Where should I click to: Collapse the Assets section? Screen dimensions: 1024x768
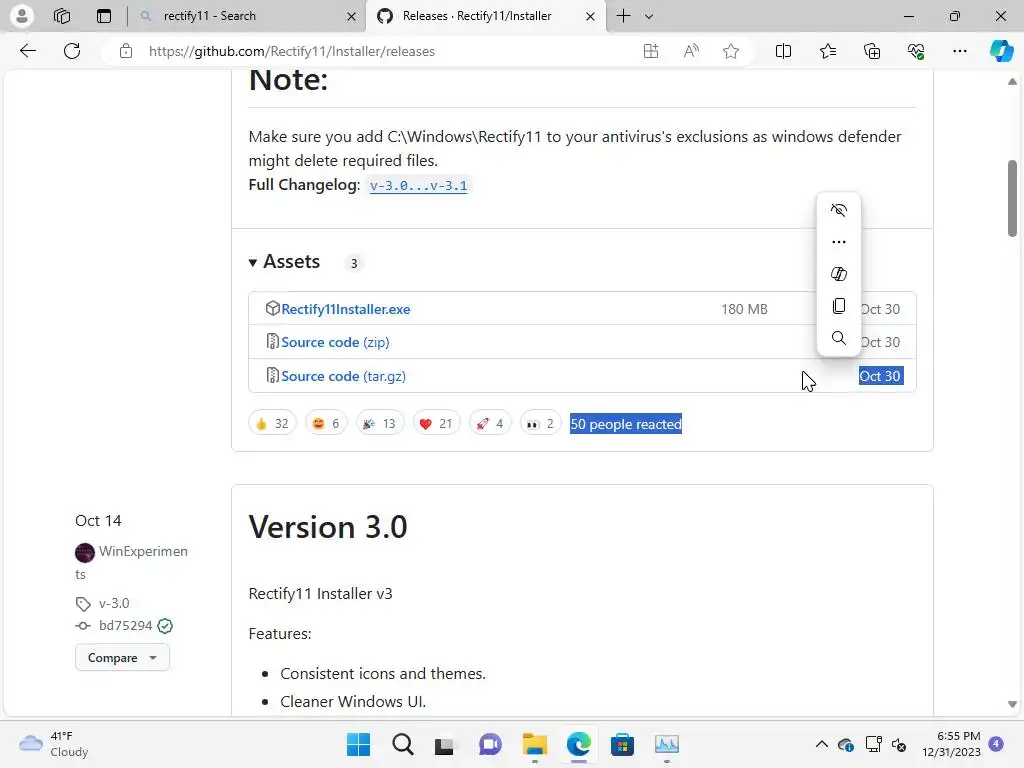[x=284, y=262]
